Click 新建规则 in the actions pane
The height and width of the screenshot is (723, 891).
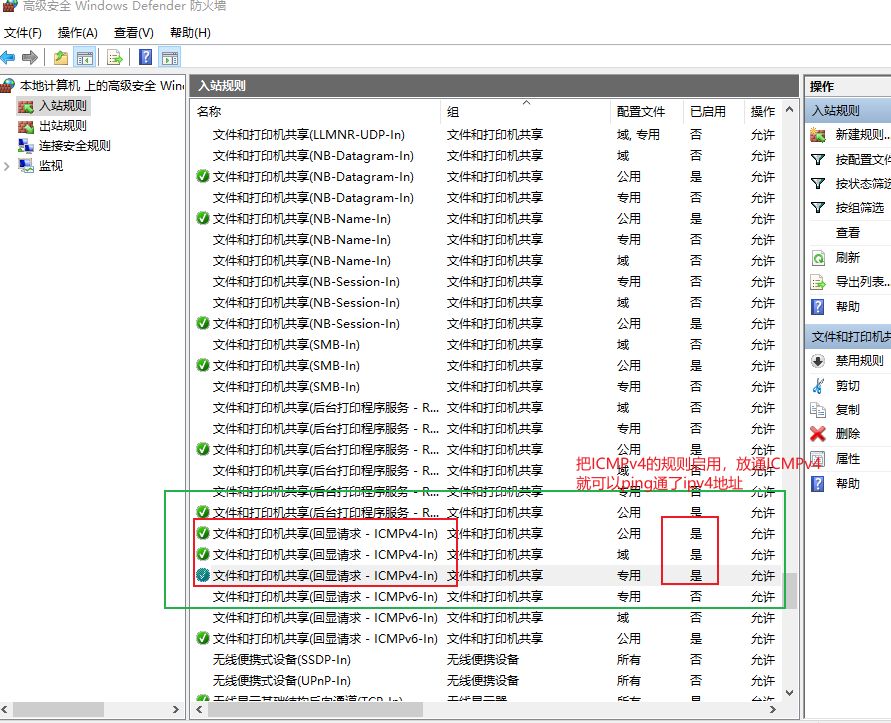pos(861,135)
